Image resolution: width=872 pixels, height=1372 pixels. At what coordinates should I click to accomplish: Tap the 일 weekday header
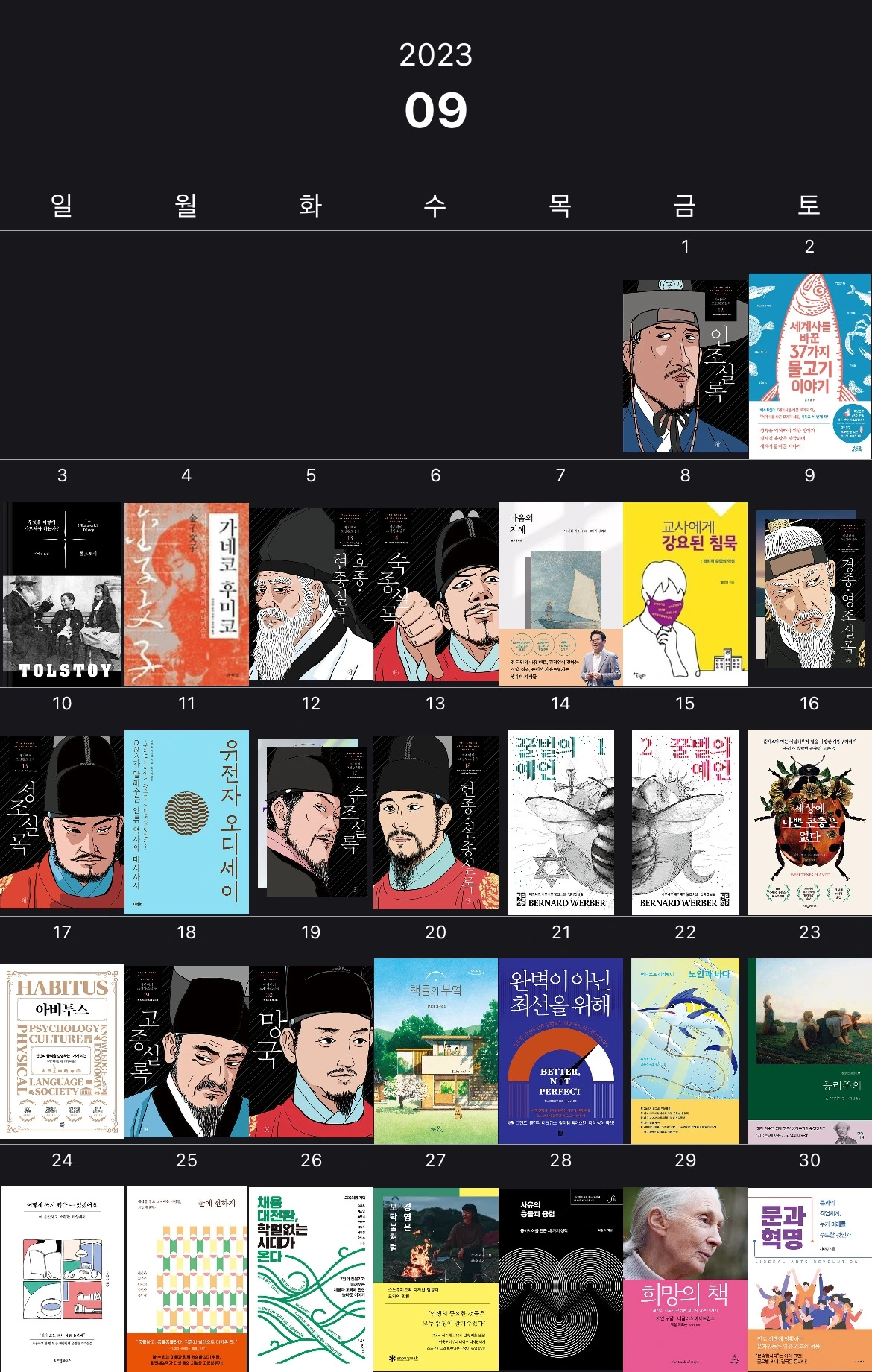62,205
